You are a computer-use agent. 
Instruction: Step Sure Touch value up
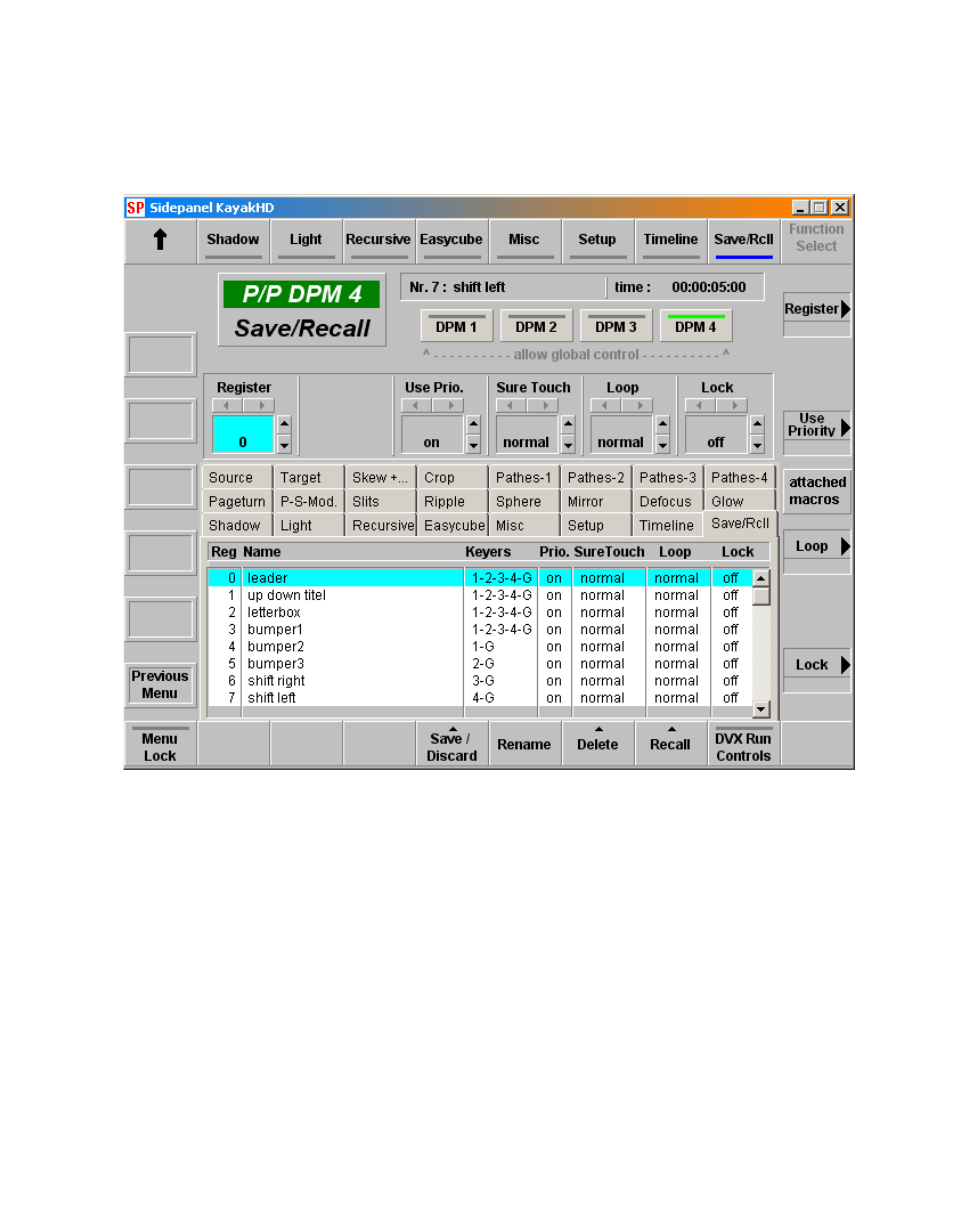click(568, 425)
